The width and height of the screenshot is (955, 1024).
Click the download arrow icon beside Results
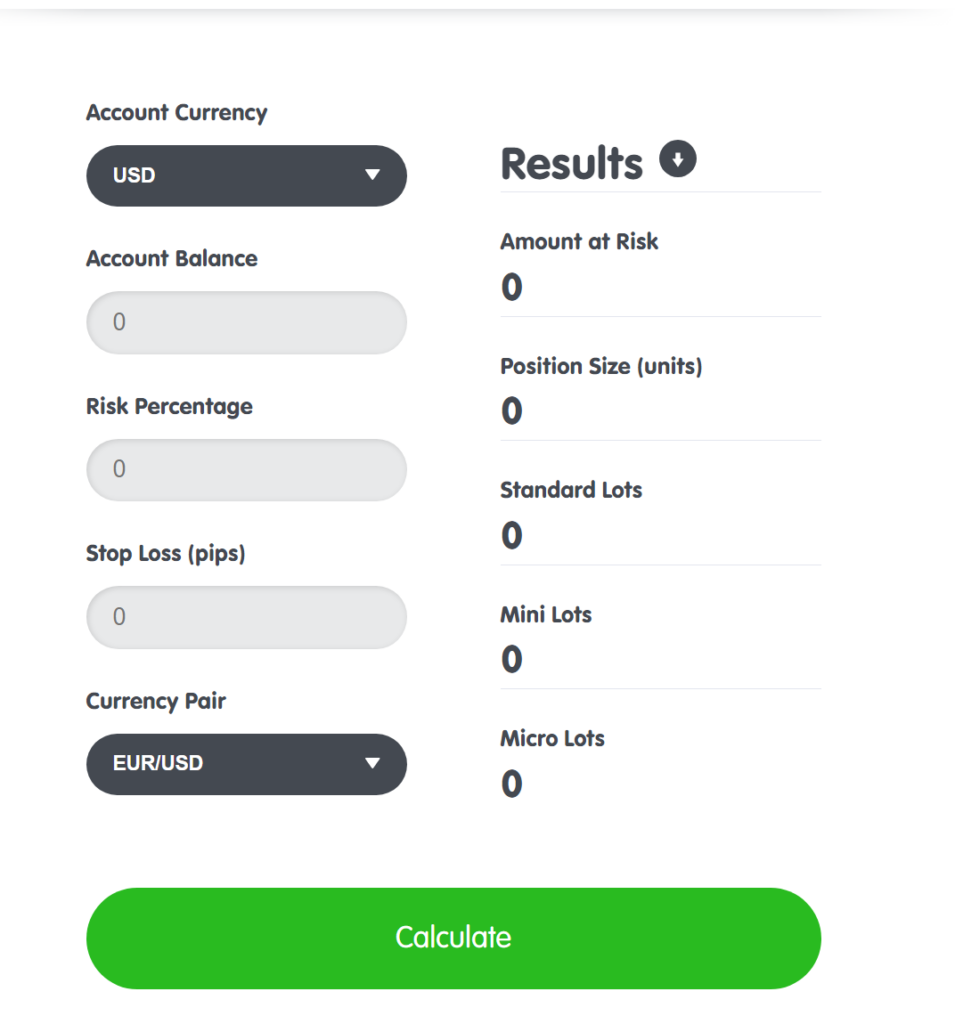tap(678, 159)
